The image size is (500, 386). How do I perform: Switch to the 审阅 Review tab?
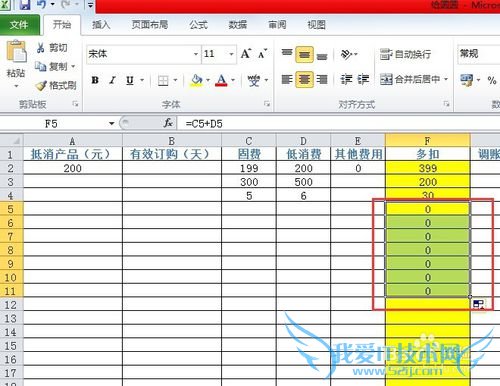(277, 25)
